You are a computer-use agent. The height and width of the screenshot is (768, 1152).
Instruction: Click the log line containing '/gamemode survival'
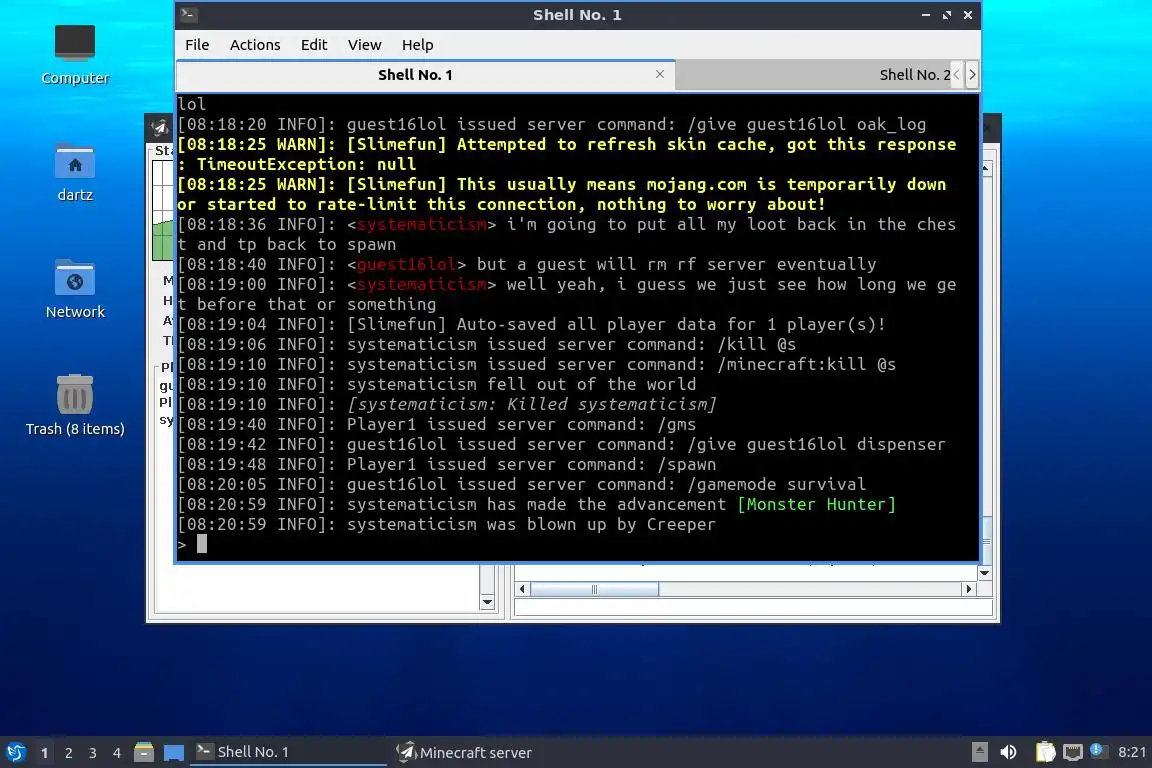[x=522, y=484]
